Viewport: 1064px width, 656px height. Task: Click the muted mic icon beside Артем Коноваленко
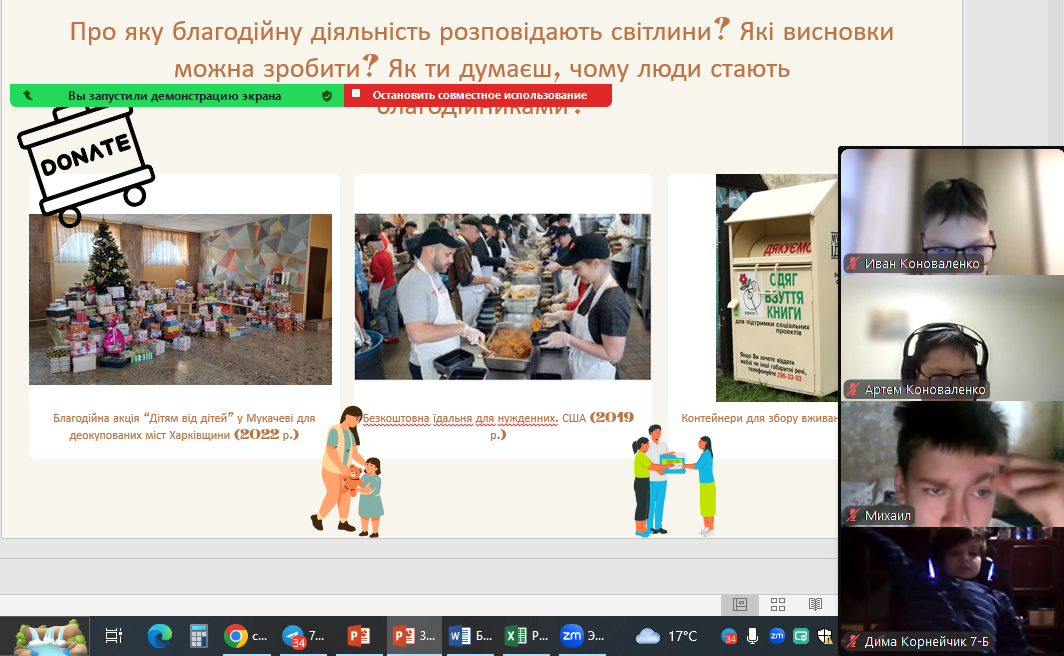[853, 389]
